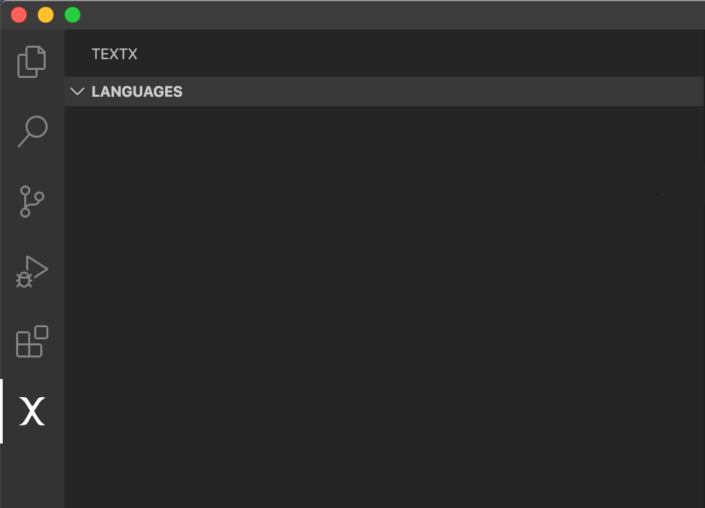Click blank area of the LANGUAGES header bar

(443, 92)
